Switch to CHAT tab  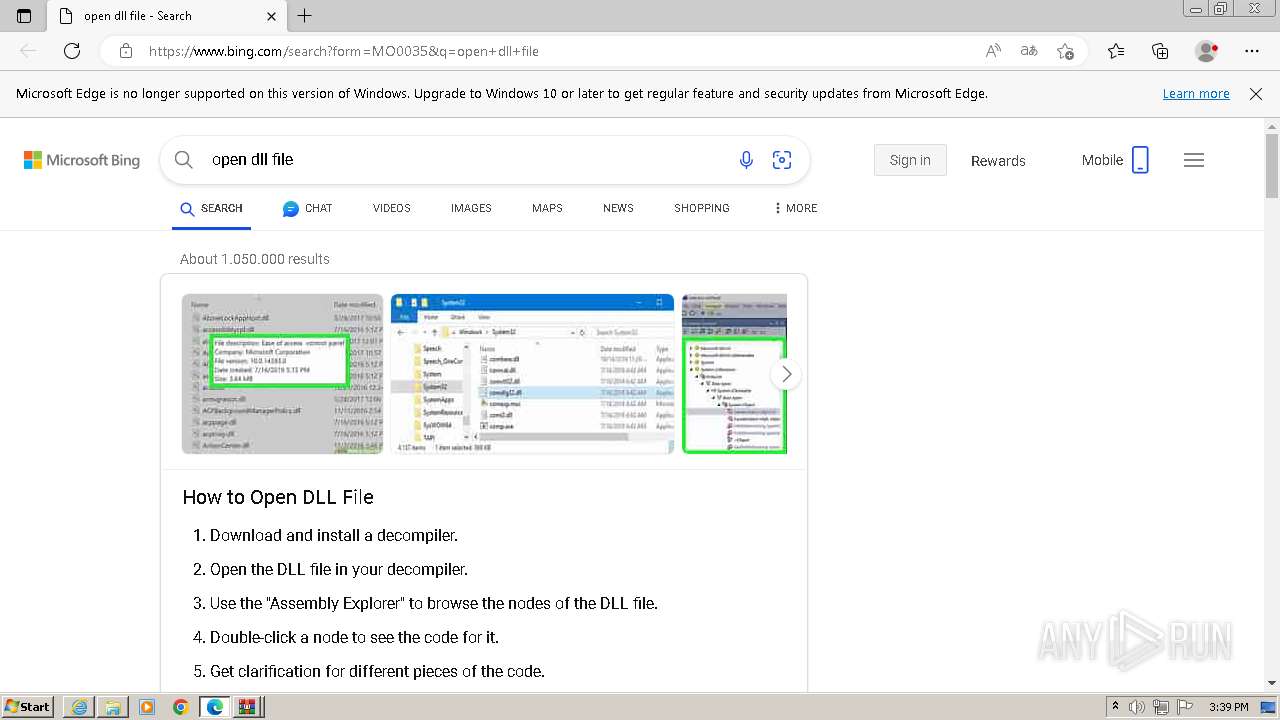307,208
